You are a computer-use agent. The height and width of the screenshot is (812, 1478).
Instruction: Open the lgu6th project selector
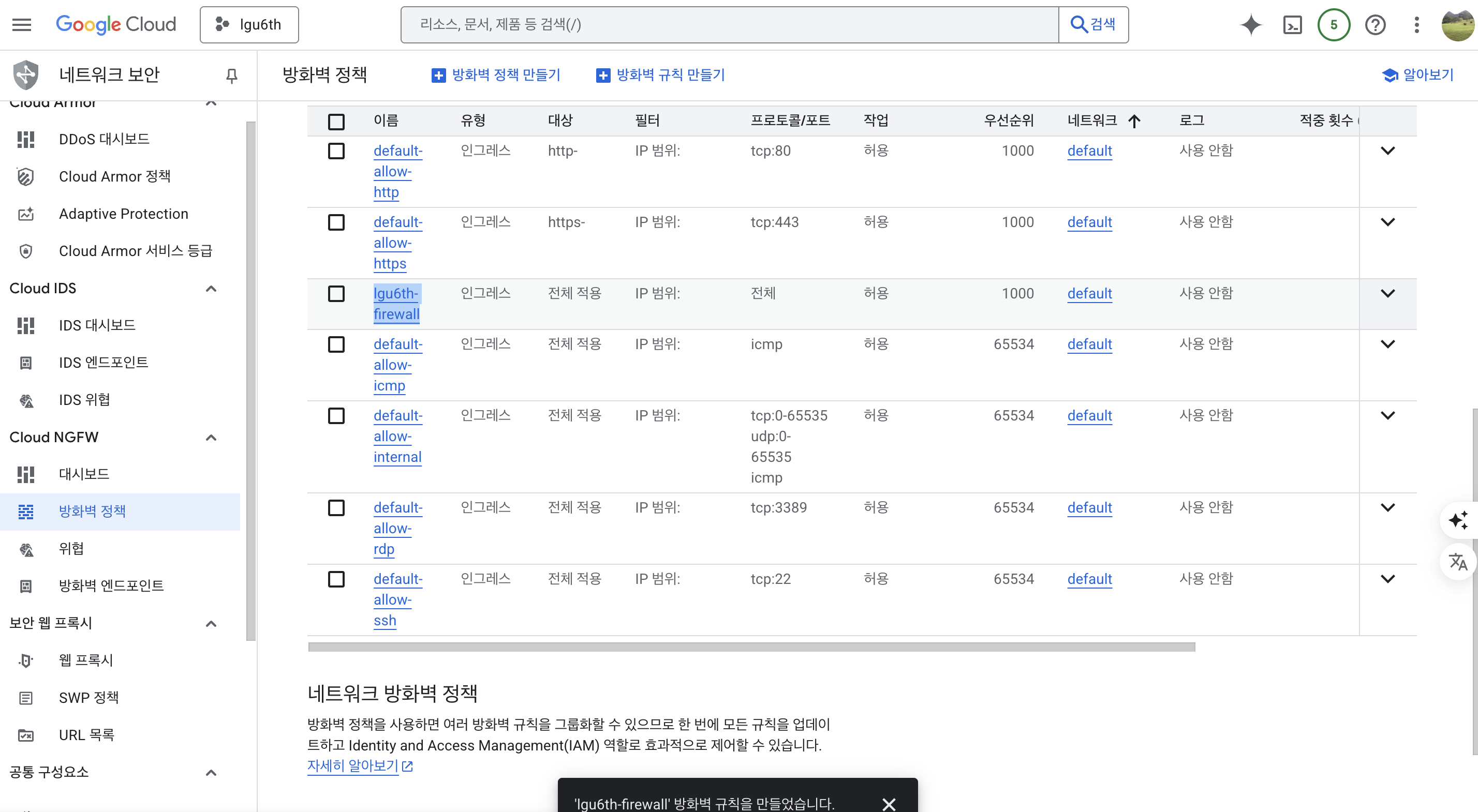[249, 25]
